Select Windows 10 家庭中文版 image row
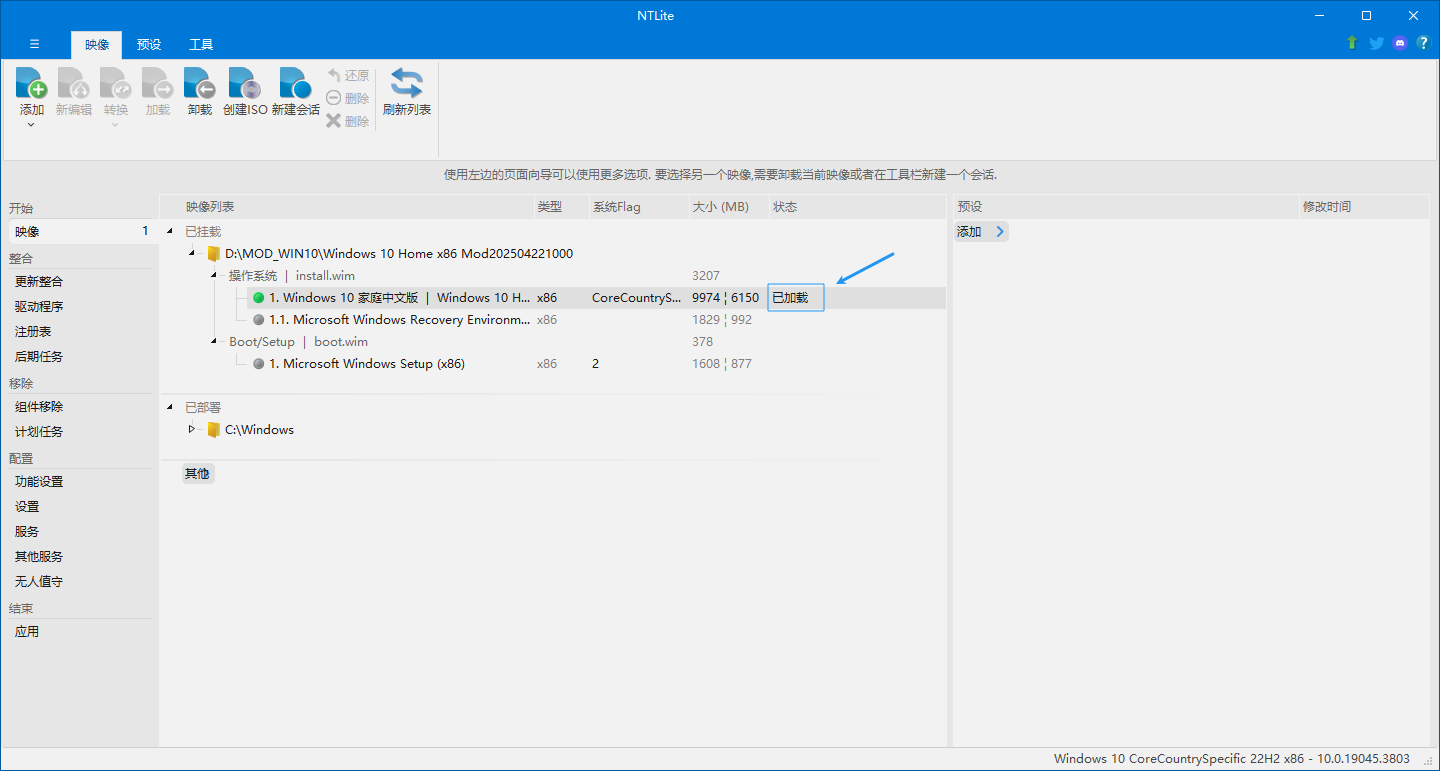This screenshot has height=771, width=1440. tap(596, 297)
